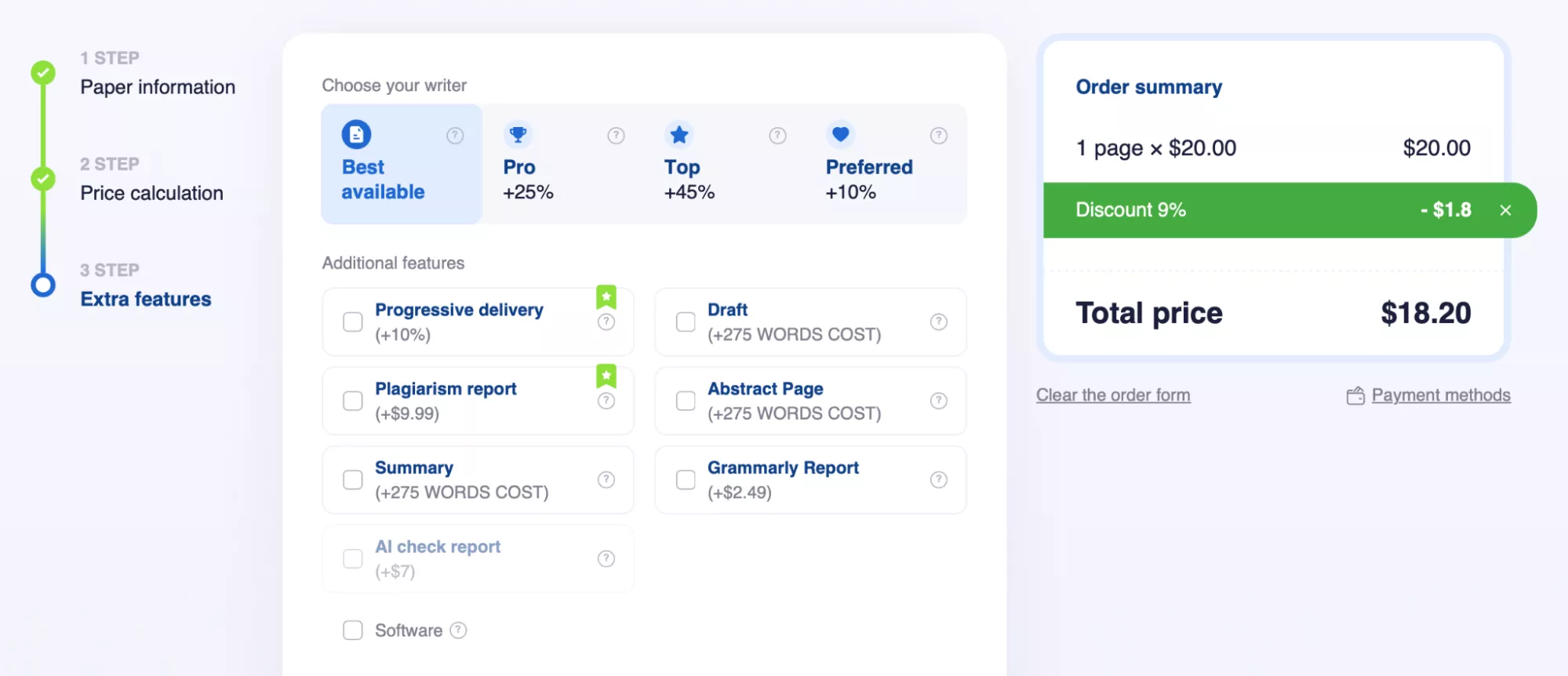Screen dimensions: 1568x676
Task: Check the Summary feature box
Action: tap(353, 480)
